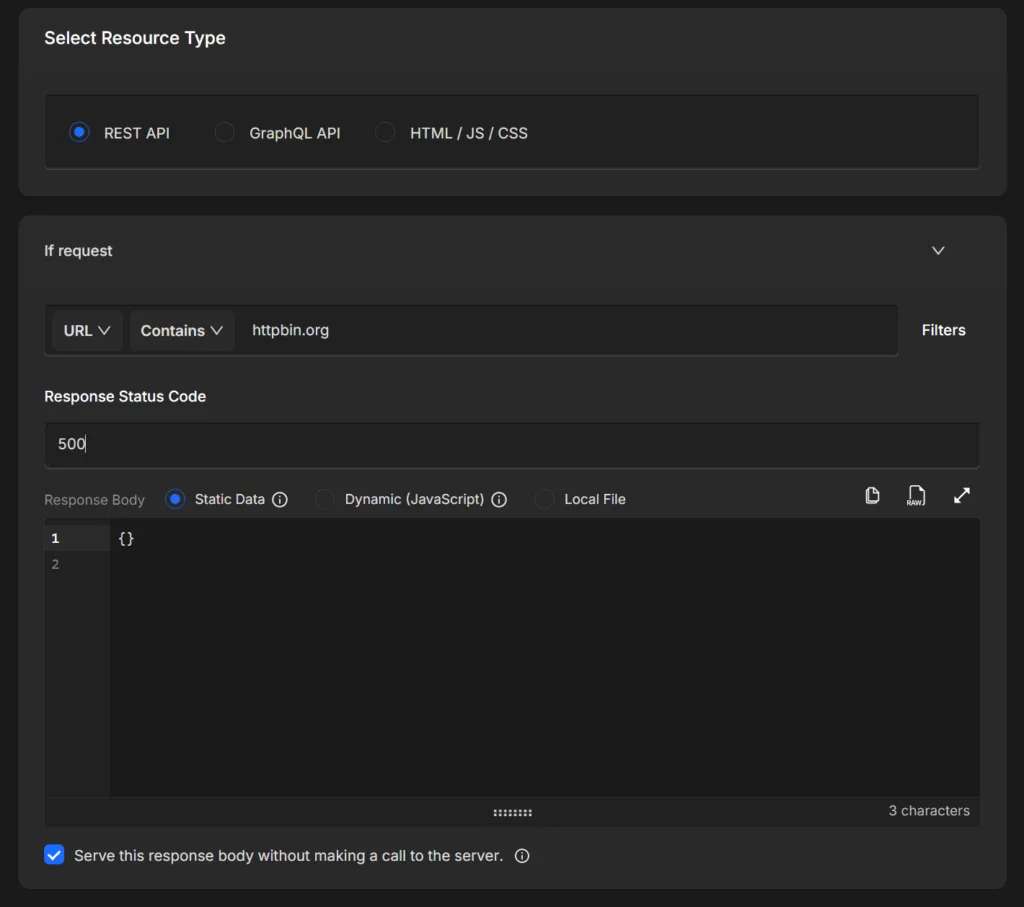
Task: Click line number 1 in the editor gutter
Action: click(x=56, y=538)
